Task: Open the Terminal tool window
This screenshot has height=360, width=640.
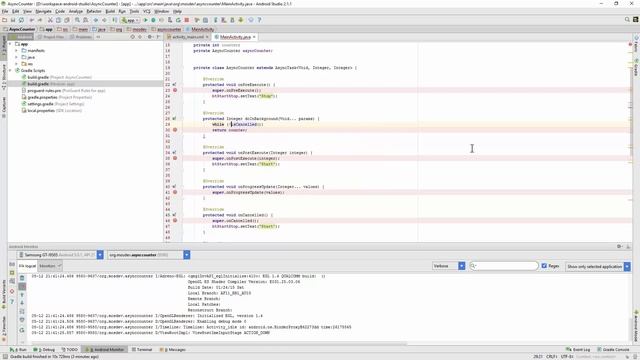Action: (x=142, y=349)
